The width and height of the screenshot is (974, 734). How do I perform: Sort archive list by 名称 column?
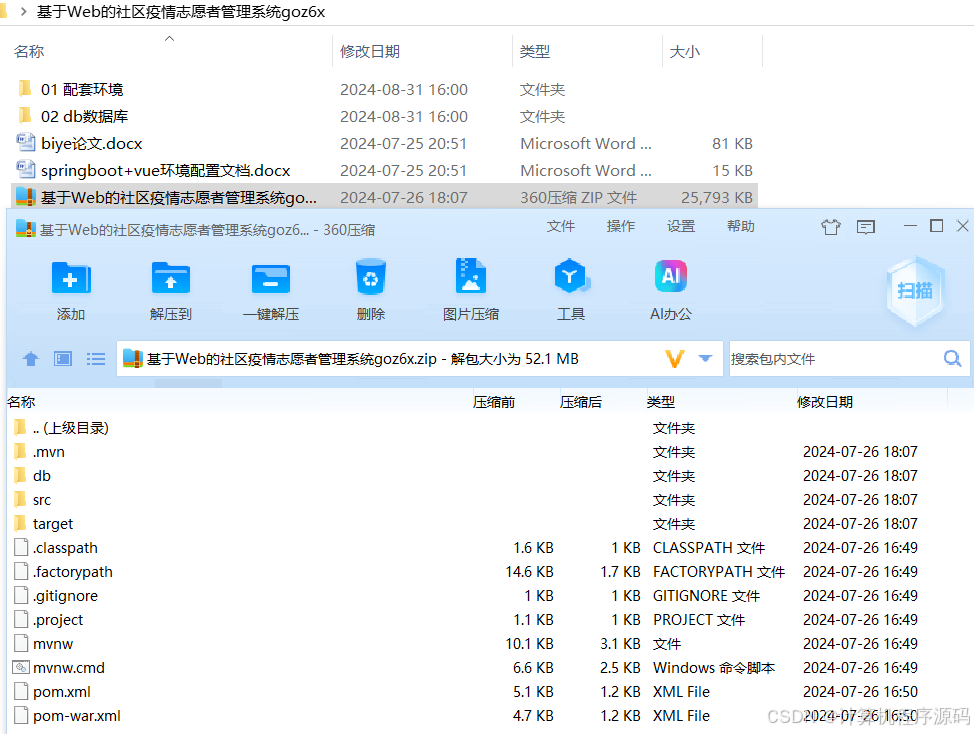tap(21, 402)
